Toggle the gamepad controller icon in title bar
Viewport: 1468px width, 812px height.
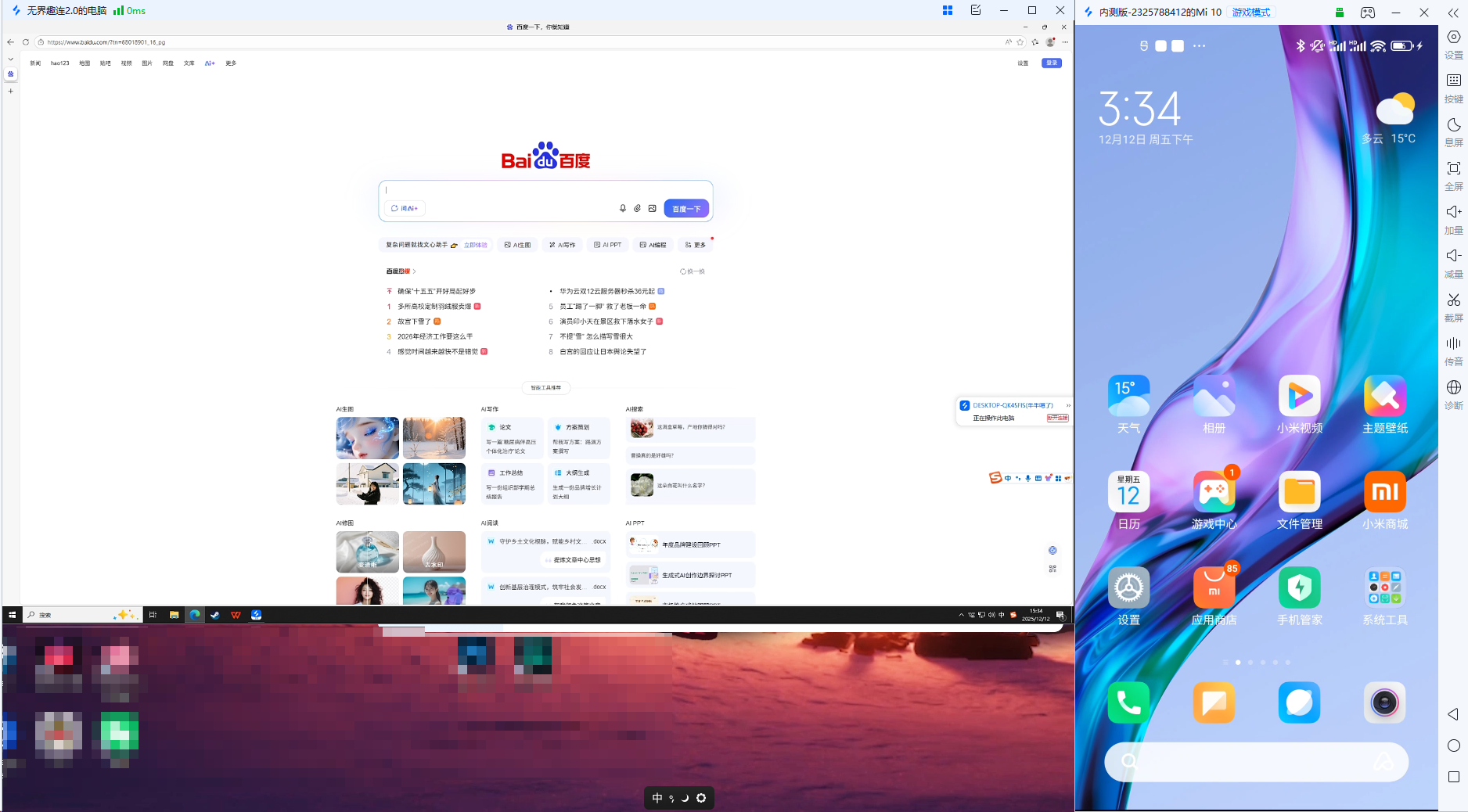click(1367, 13)
